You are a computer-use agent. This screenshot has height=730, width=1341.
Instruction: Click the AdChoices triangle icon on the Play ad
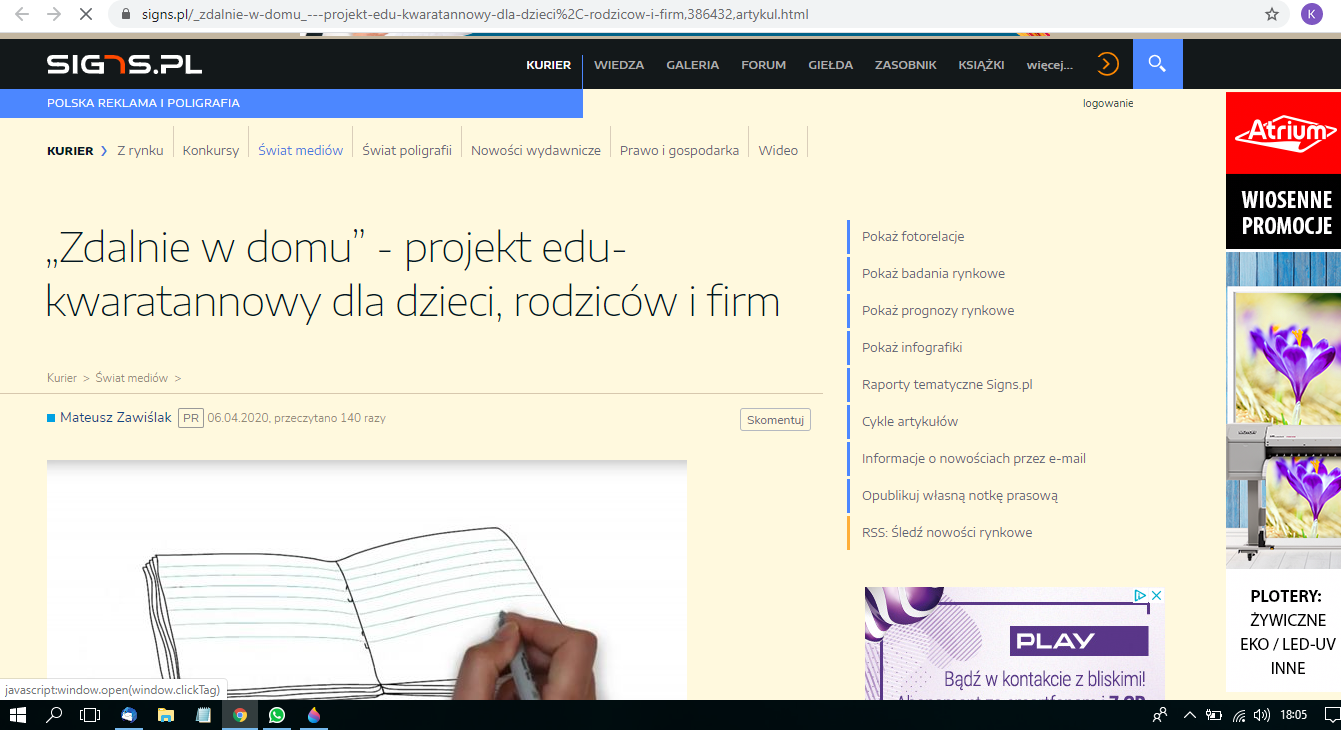click(x=1140, y=595)
